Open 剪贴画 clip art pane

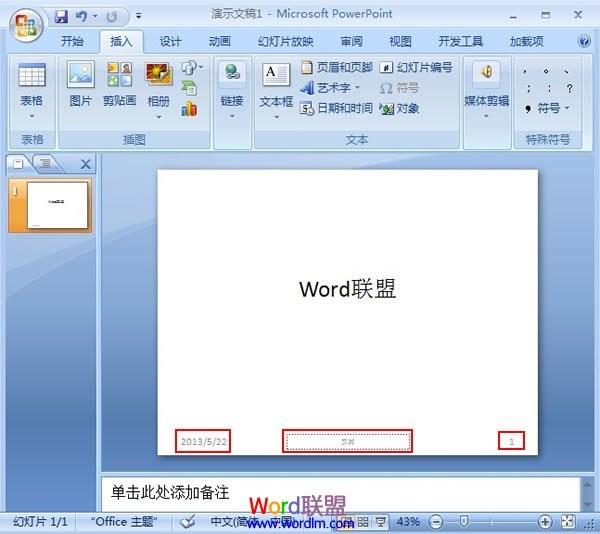coord(119,83)
